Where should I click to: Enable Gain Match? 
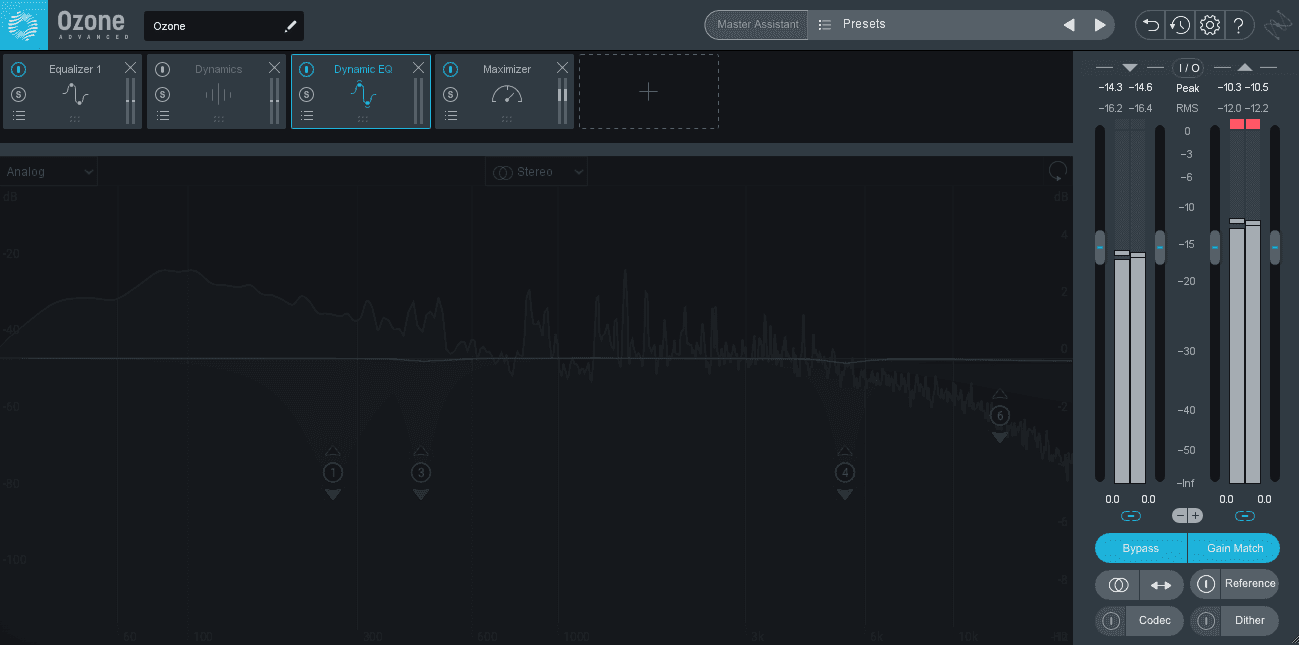point(1234,548)
